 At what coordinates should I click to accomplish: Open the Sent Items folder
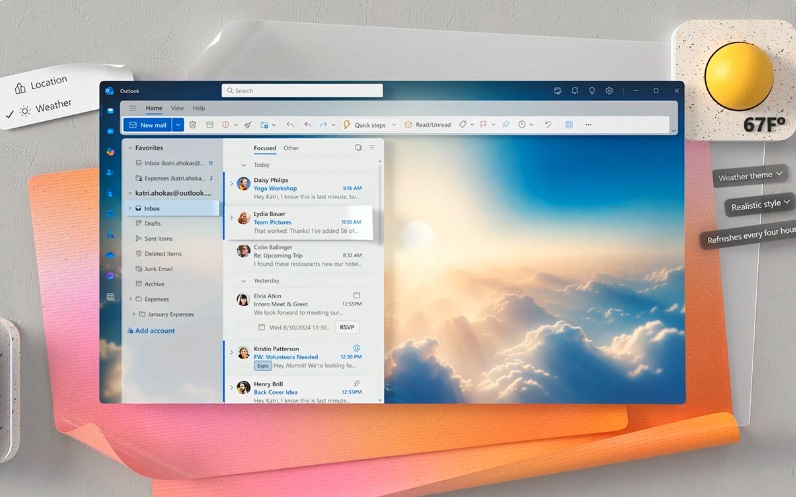[158, 239]
